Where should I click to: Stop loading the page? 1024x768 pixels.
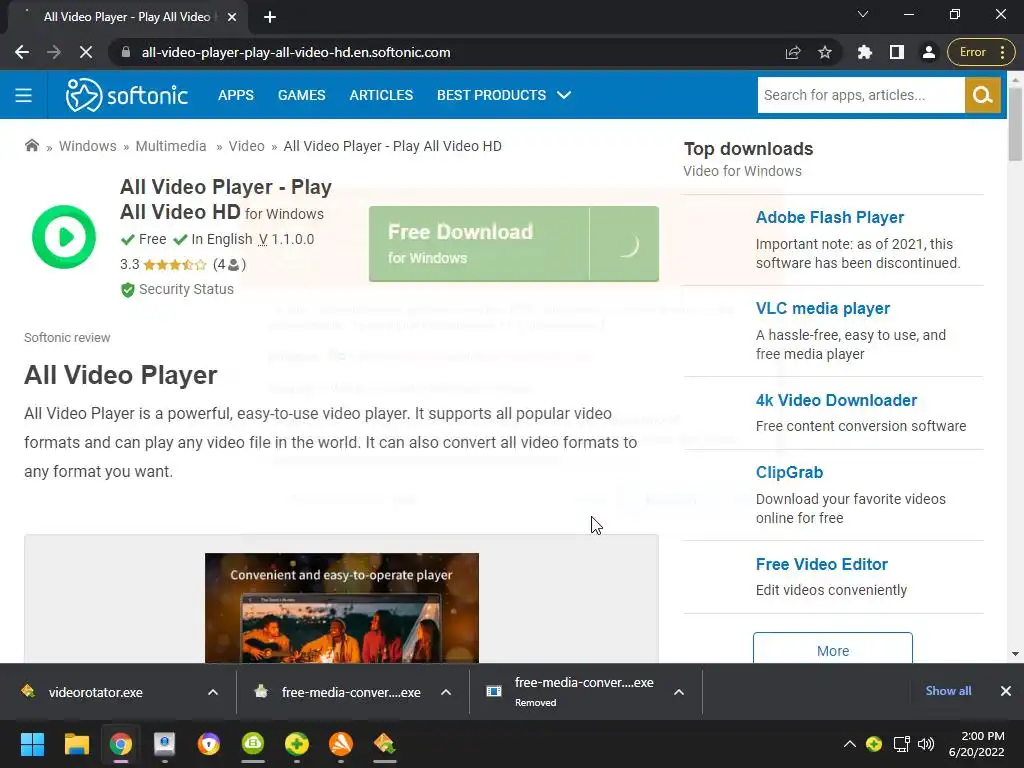tap(86, 52)
